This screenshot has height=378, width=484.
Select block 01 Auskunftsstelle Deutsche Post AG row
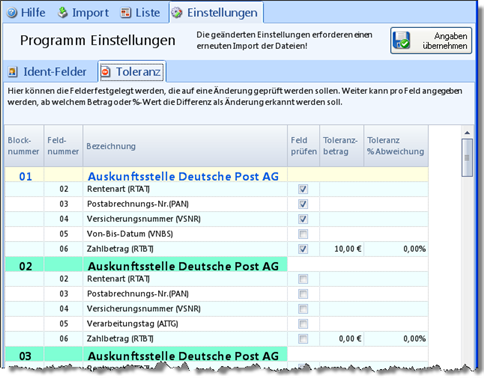(x=216, y=175)
